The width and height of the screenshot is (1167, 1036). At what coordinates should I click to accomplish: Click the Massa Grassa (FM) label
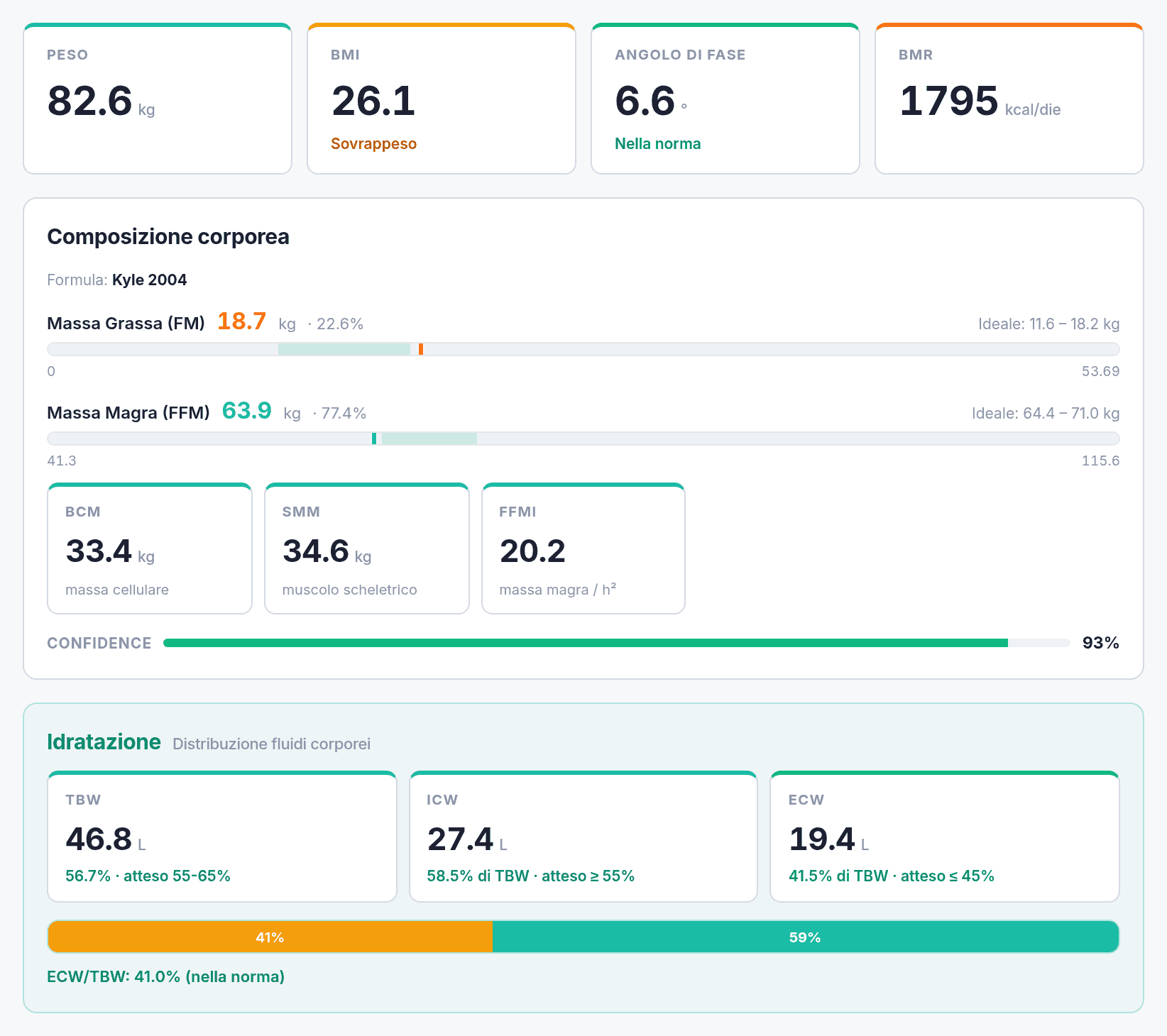(126, 324)
